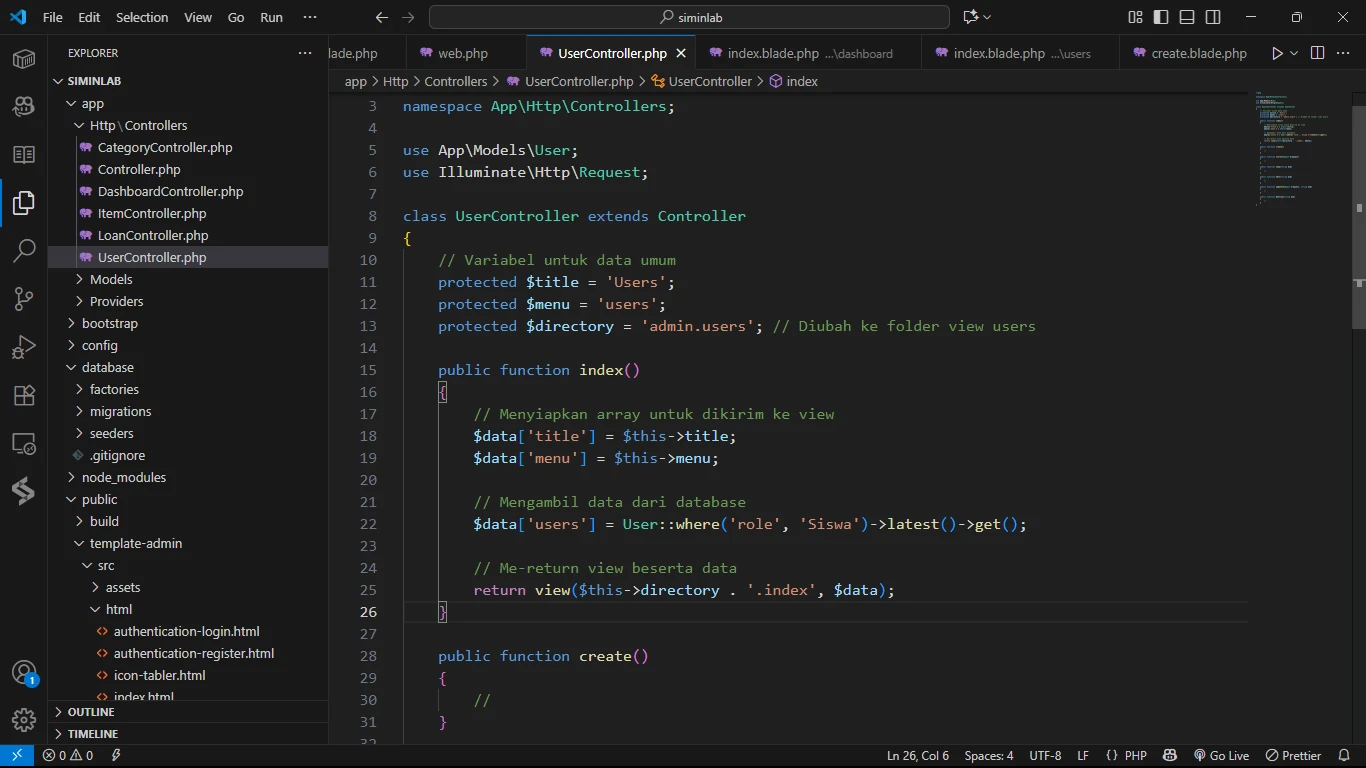Image resolution: width=1366 pixels, height=768 pixels.
Task: Expand the Models folder
Action: coord(111,279)
